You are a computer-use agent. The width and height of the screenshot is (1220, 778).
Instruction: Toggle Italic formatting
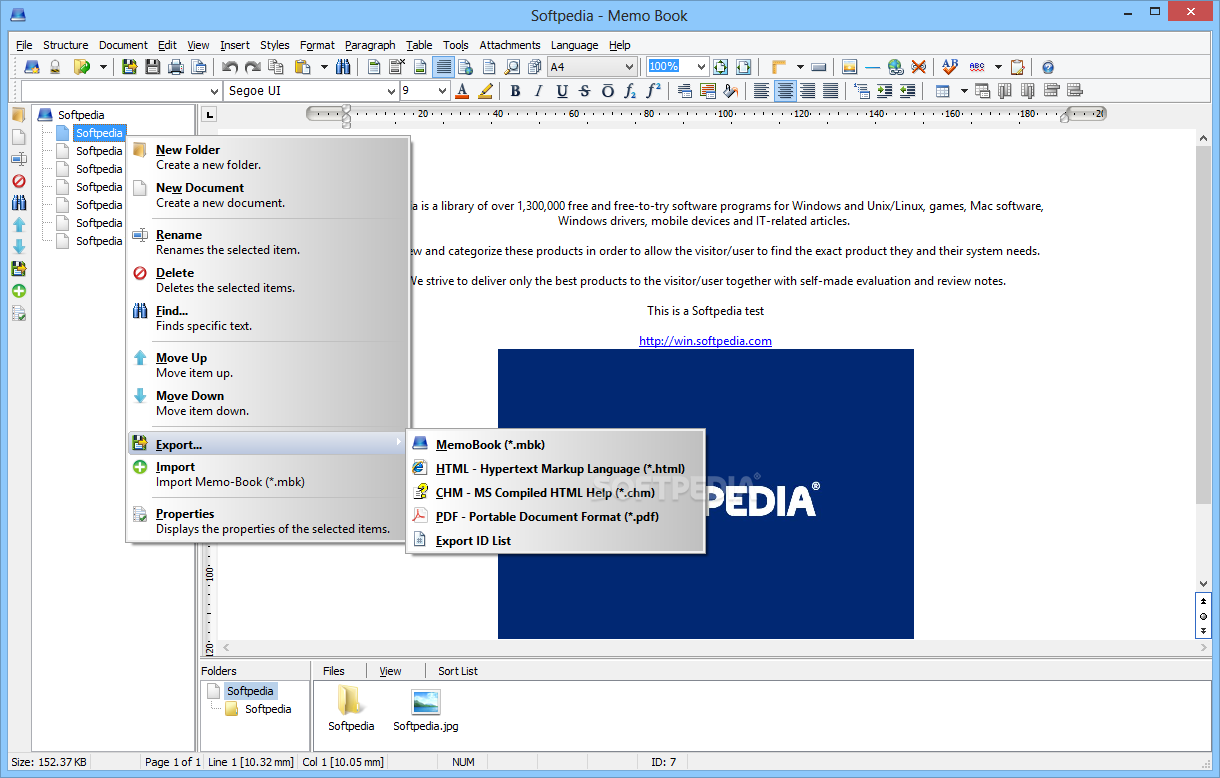[538, 91]
